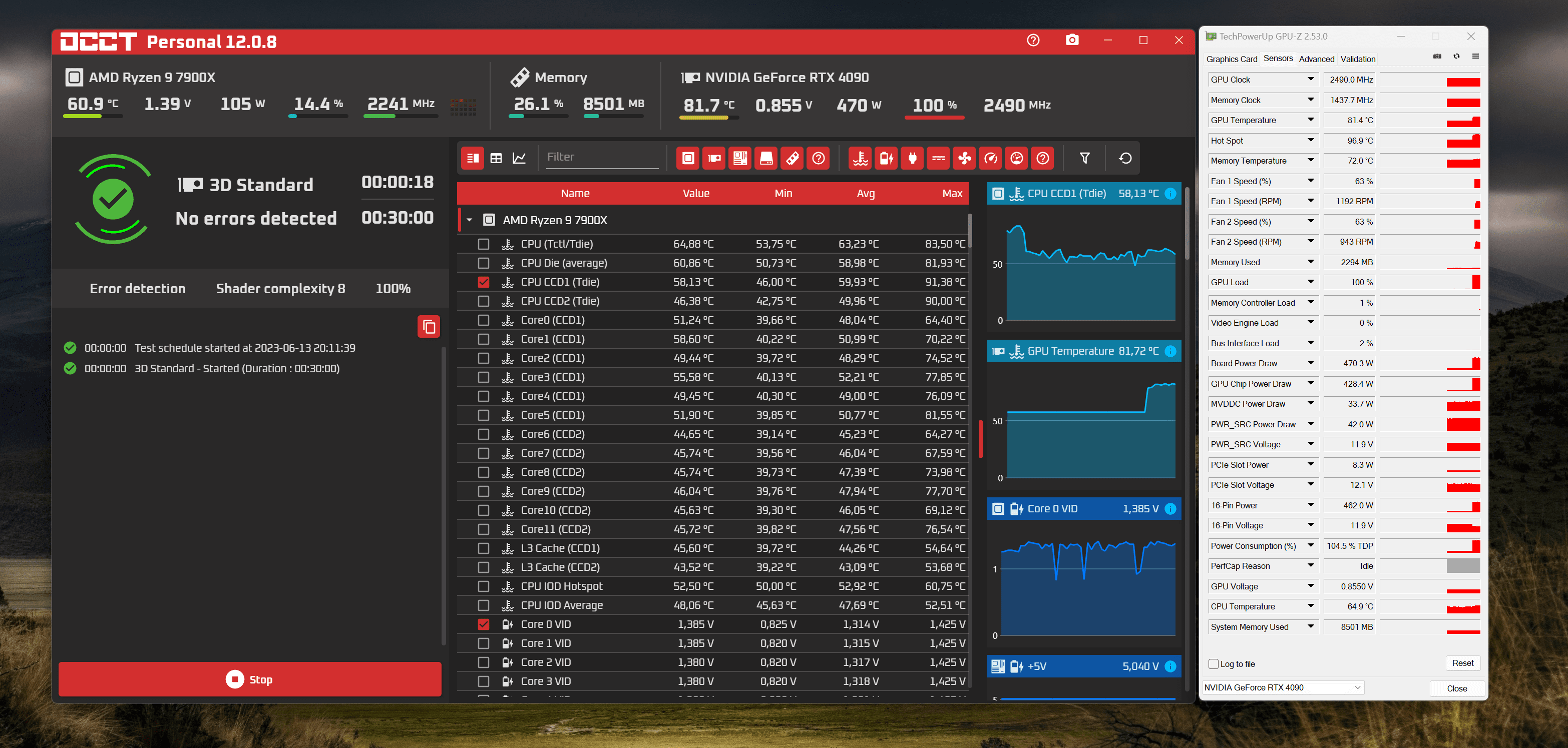Check the CPU (Tctl/Tdie) checkbox
The image size is (1568, 748).
point(483,244)
